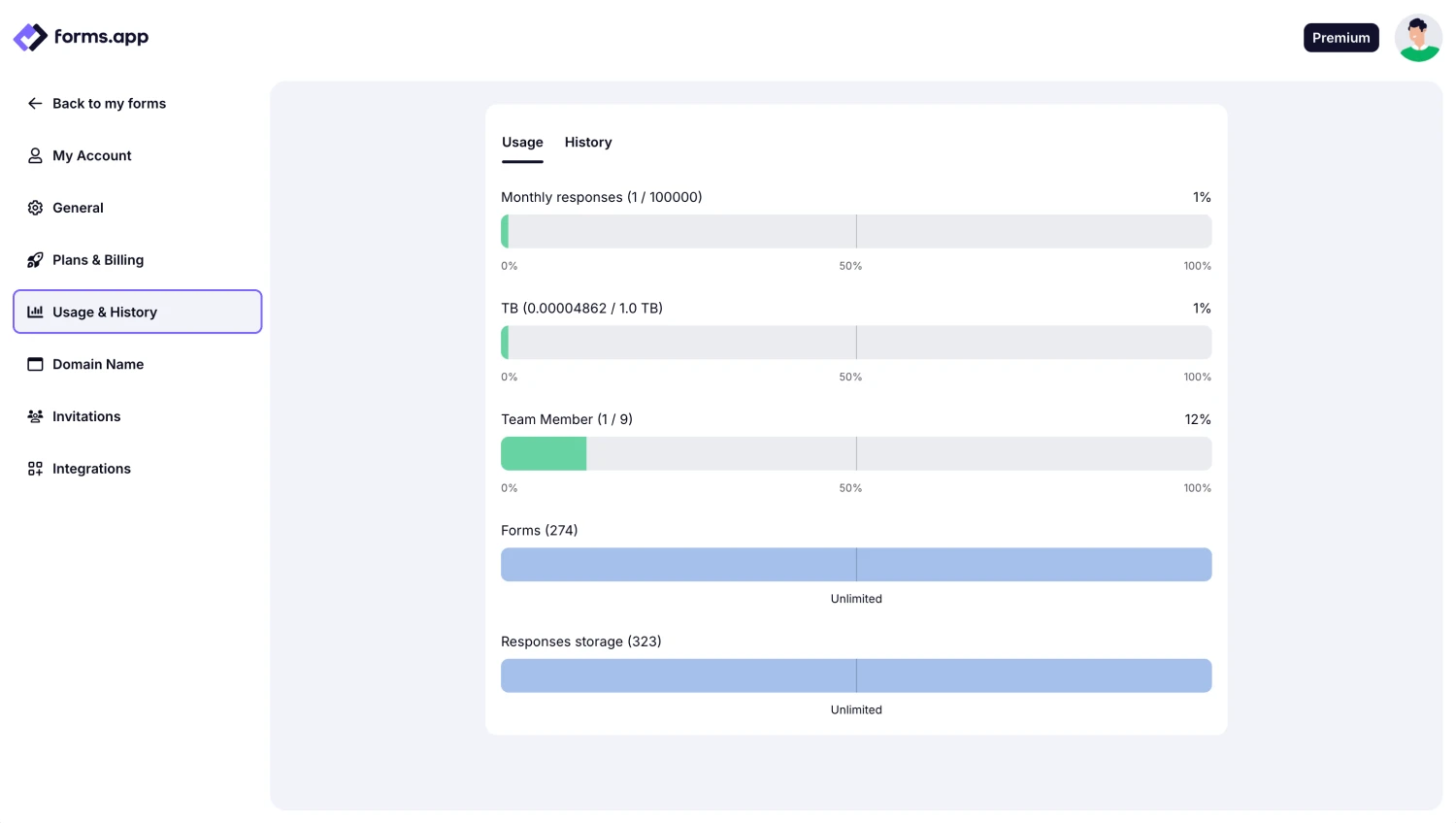Click the General settings gear icon
1456x823 pixels.
[x=35, y=208]
